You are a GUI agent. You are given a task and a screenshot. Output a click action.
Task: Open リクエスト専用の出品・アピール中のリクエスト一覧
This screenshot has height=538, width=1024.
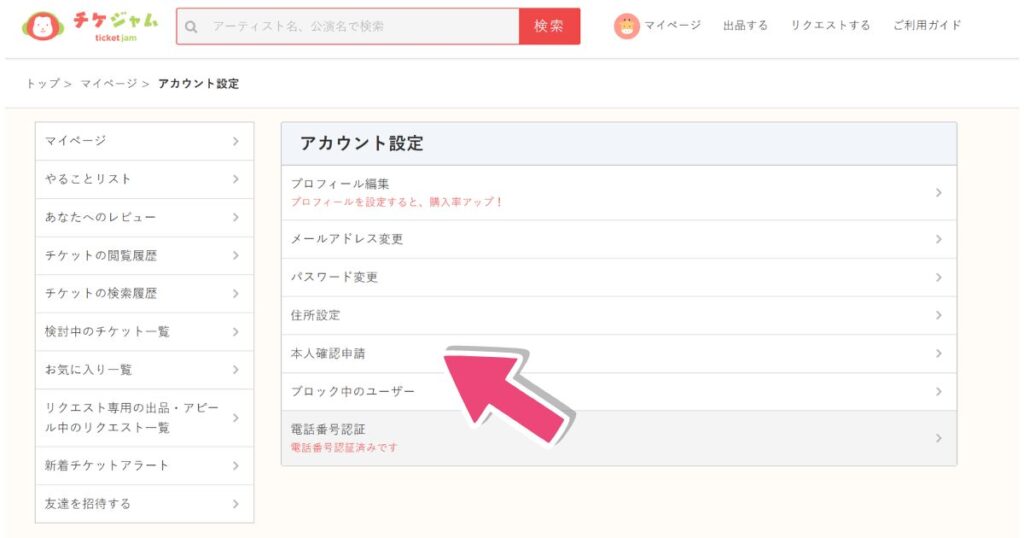point(144,418)
